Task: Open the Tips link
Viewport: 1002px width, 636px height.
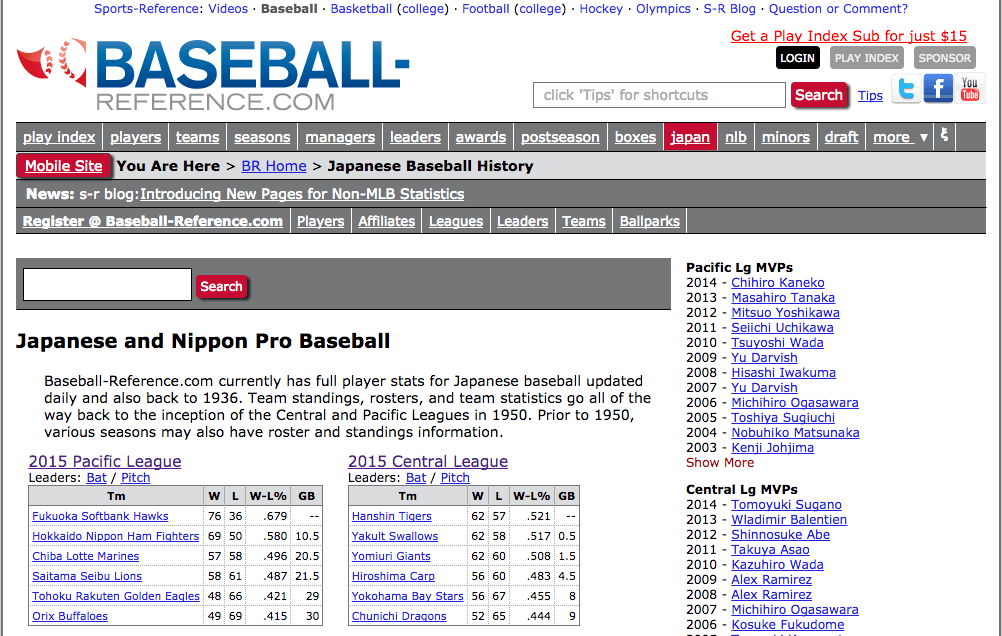Action: (870, 96)
